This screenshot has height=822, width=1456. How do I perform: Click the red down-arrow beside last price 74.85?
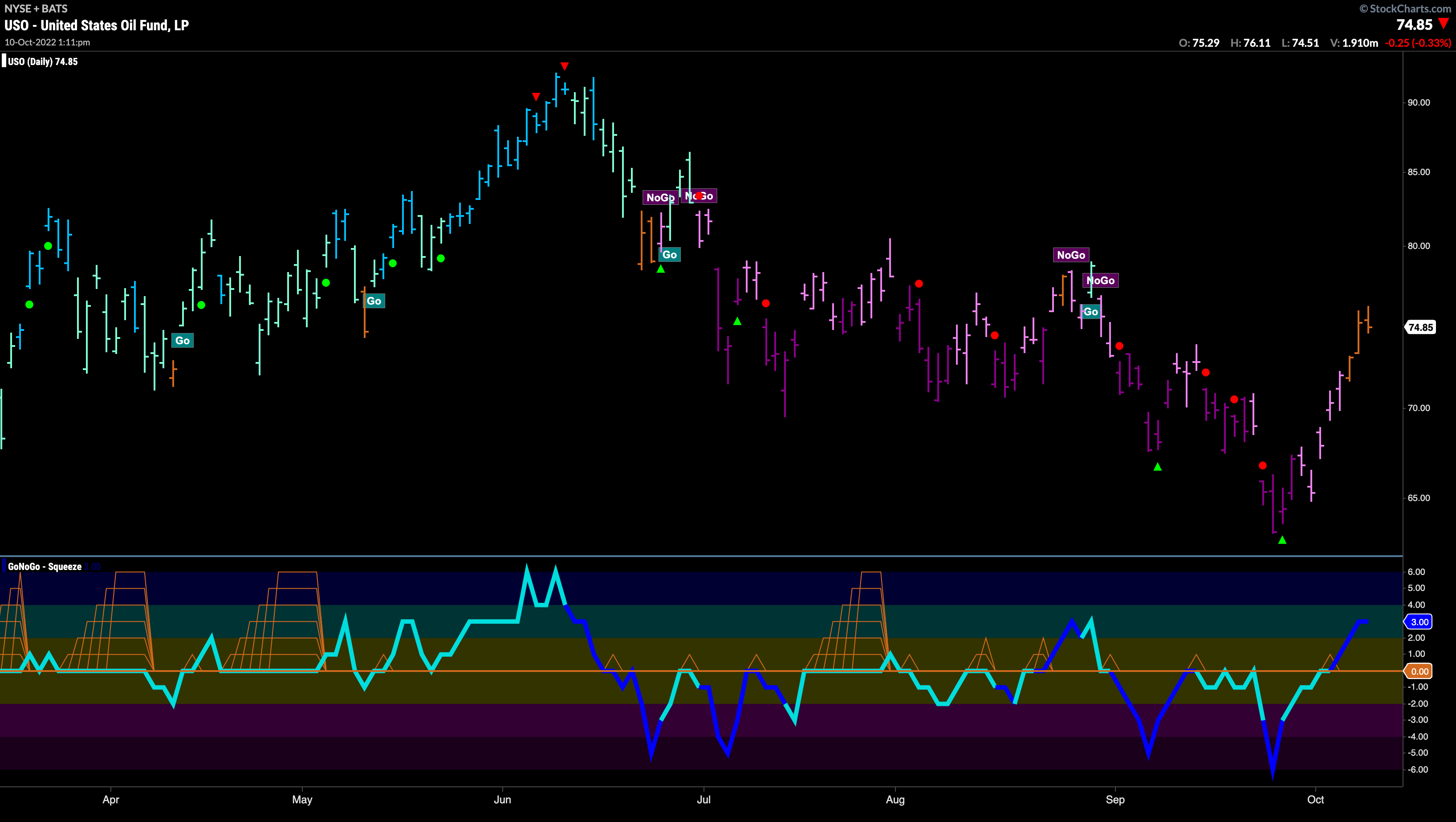[1444, 23]
